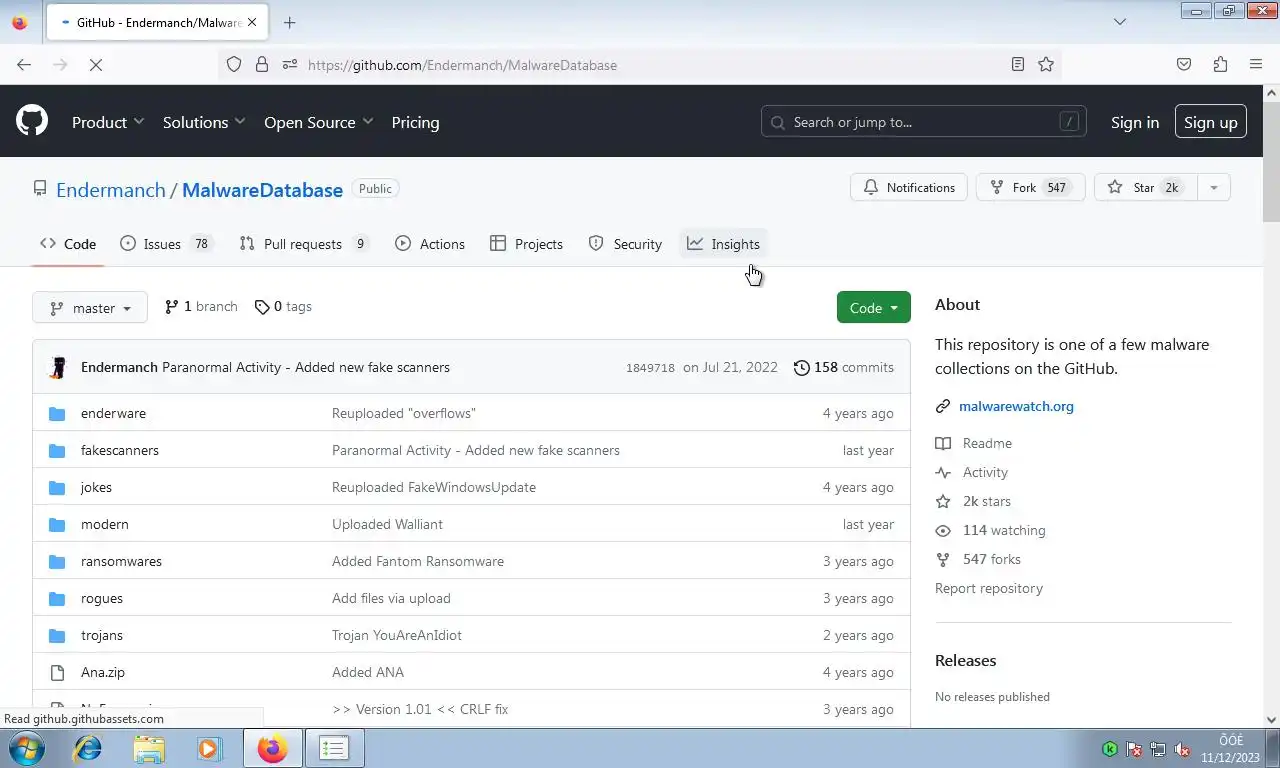The height and width of the screenshot is (768, 1280).
Task: Open the site security lock icon
Action: (x=262, y=64)
